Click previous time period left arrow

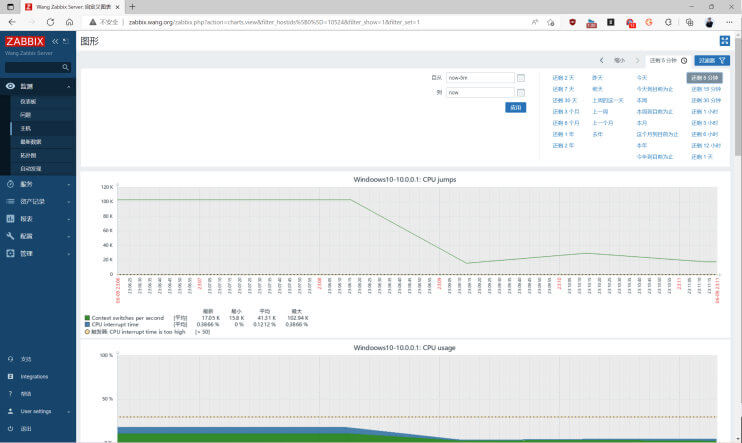point(601,61)
